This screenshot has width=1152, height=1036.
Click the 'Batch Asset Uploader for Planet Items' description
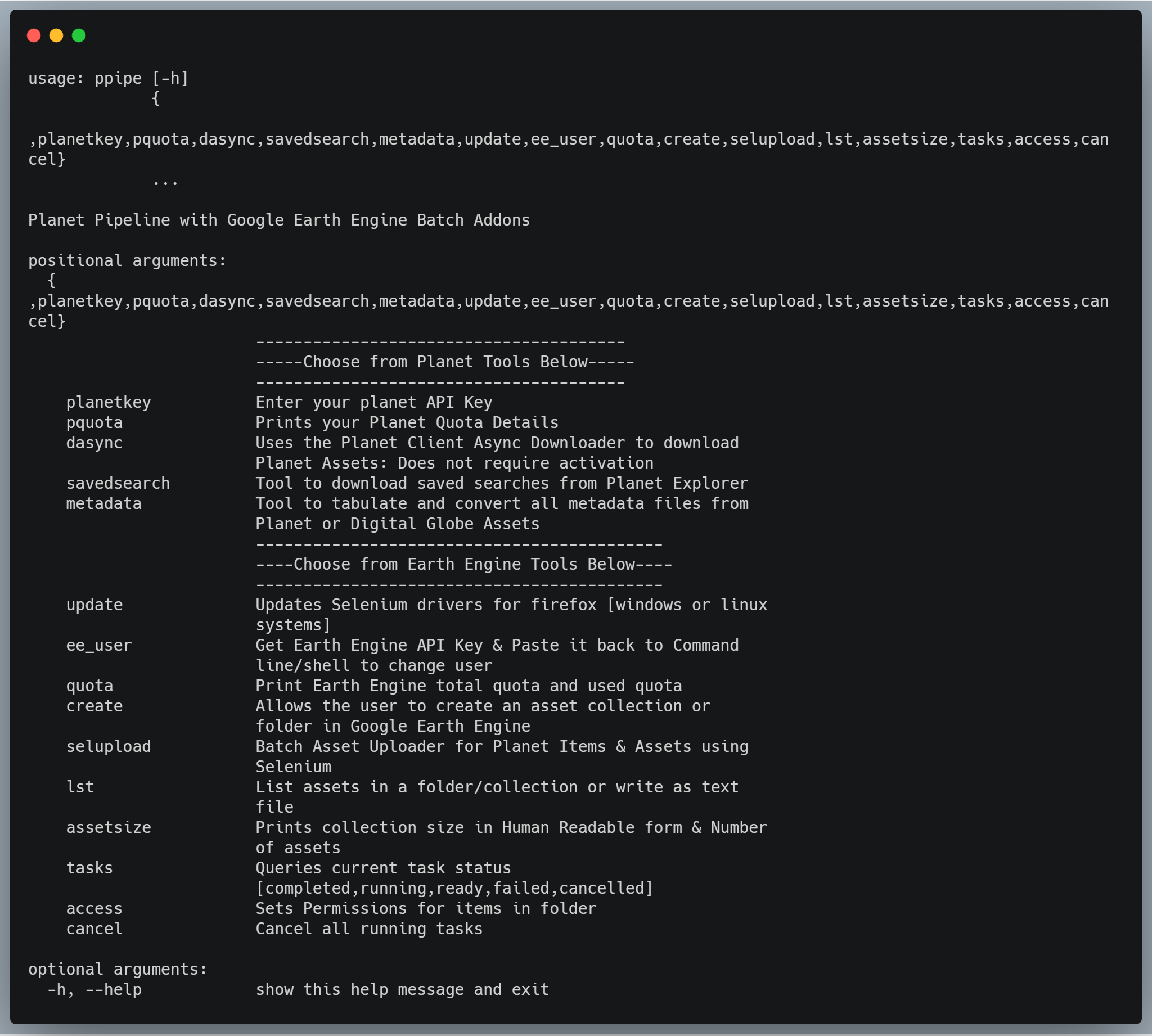[x=501, y=747]
